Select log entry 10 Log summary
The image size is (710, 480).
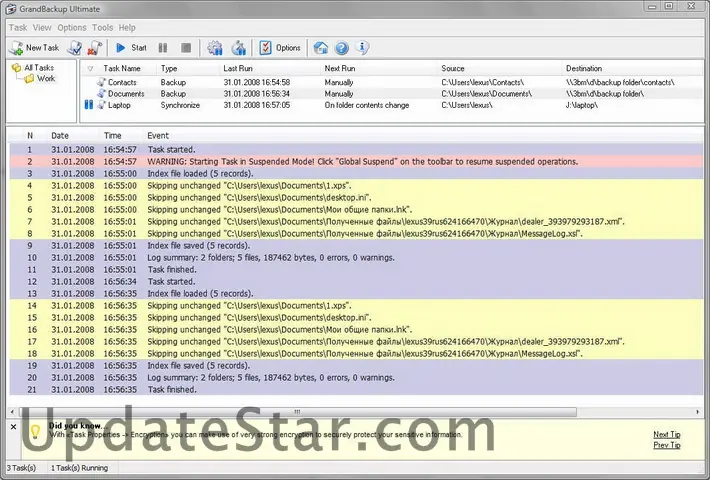point(356,257)
